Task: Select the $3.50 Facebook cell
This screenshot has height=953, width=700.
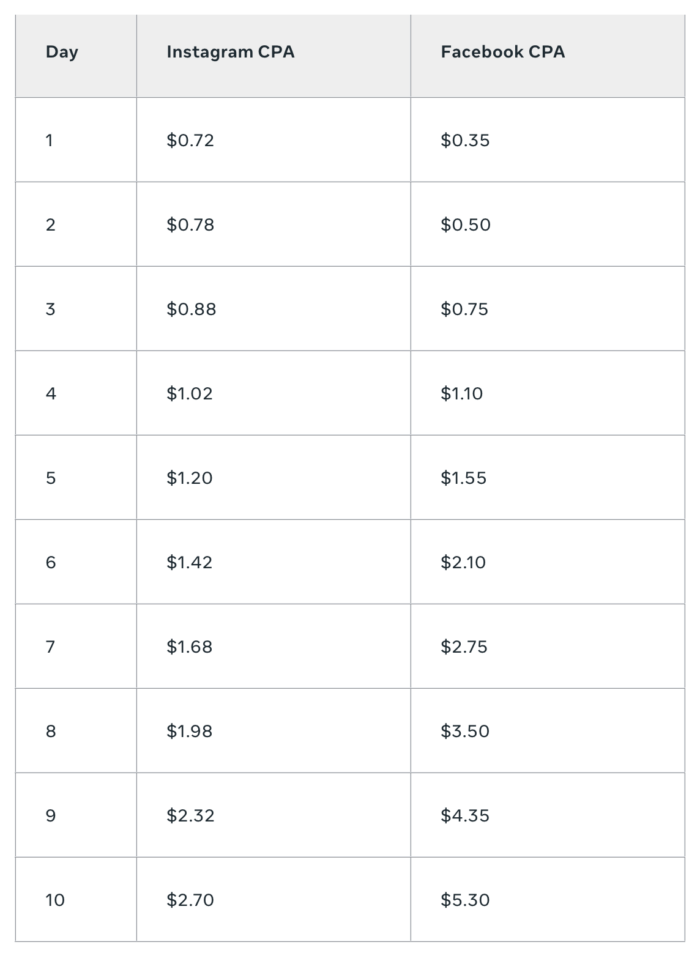Action: tap(465, 731)
